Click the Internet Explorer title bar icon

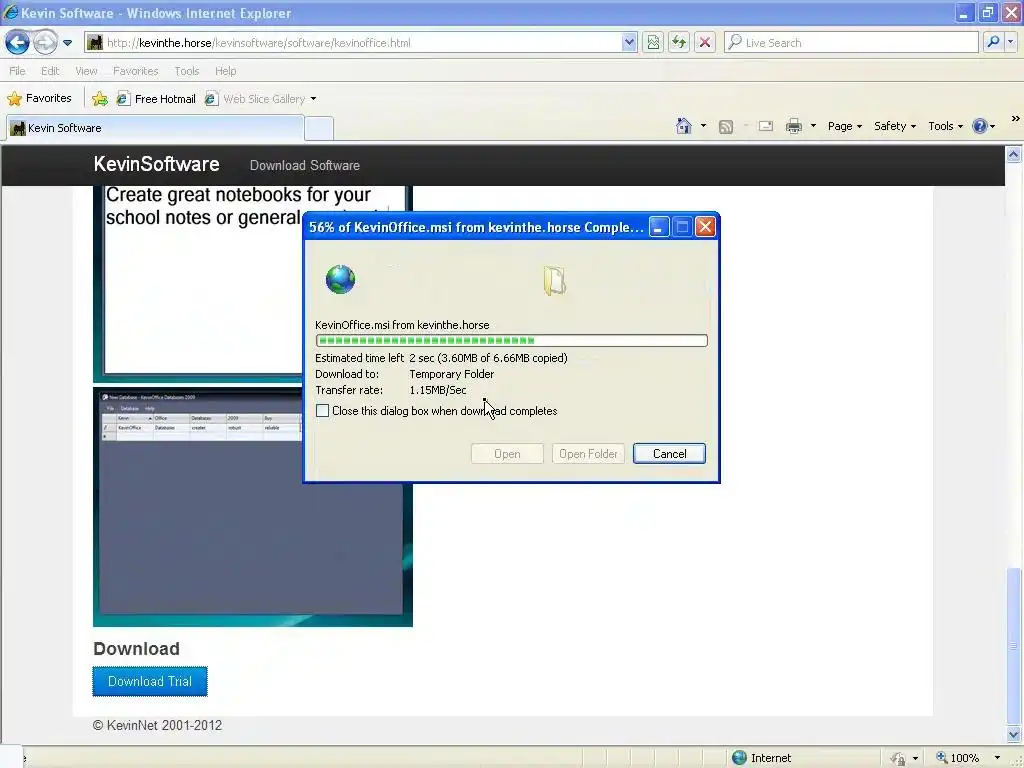[x=11, y=12]
